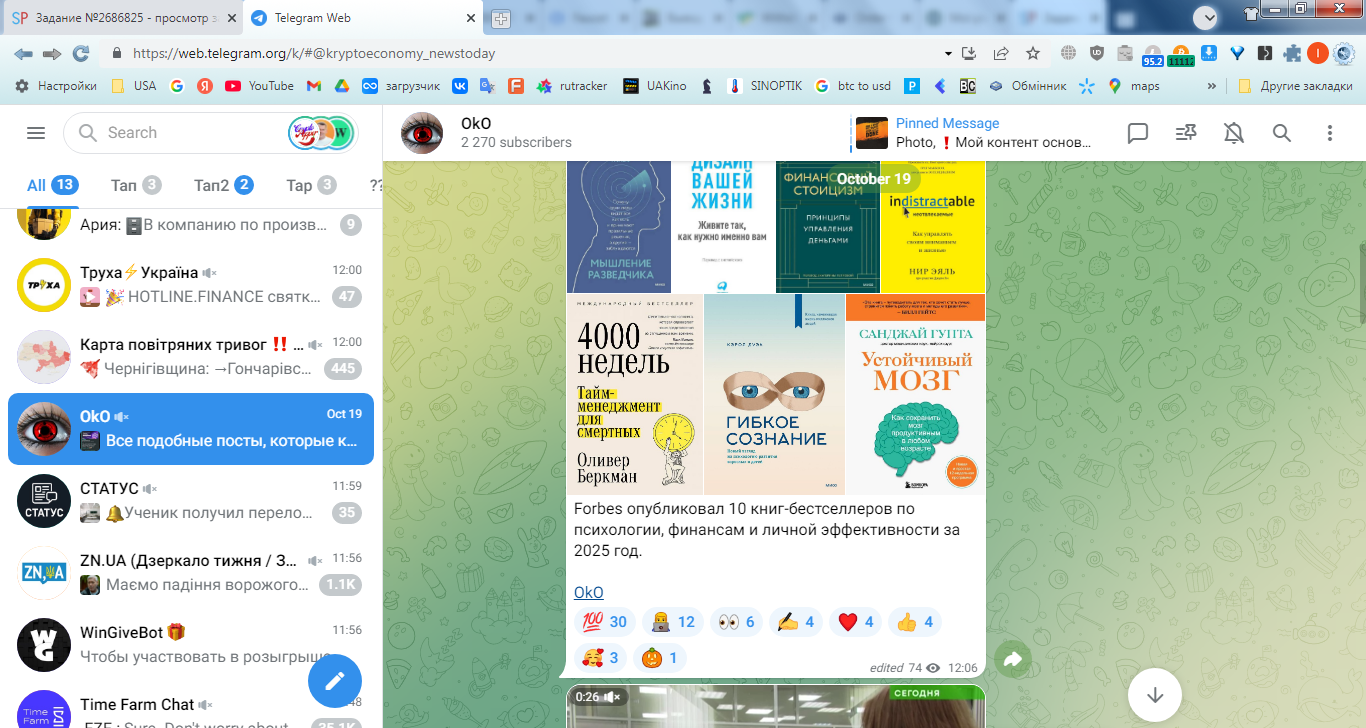Go back in the browser
Screen dimensions: 1366x728
pos(23,54)
